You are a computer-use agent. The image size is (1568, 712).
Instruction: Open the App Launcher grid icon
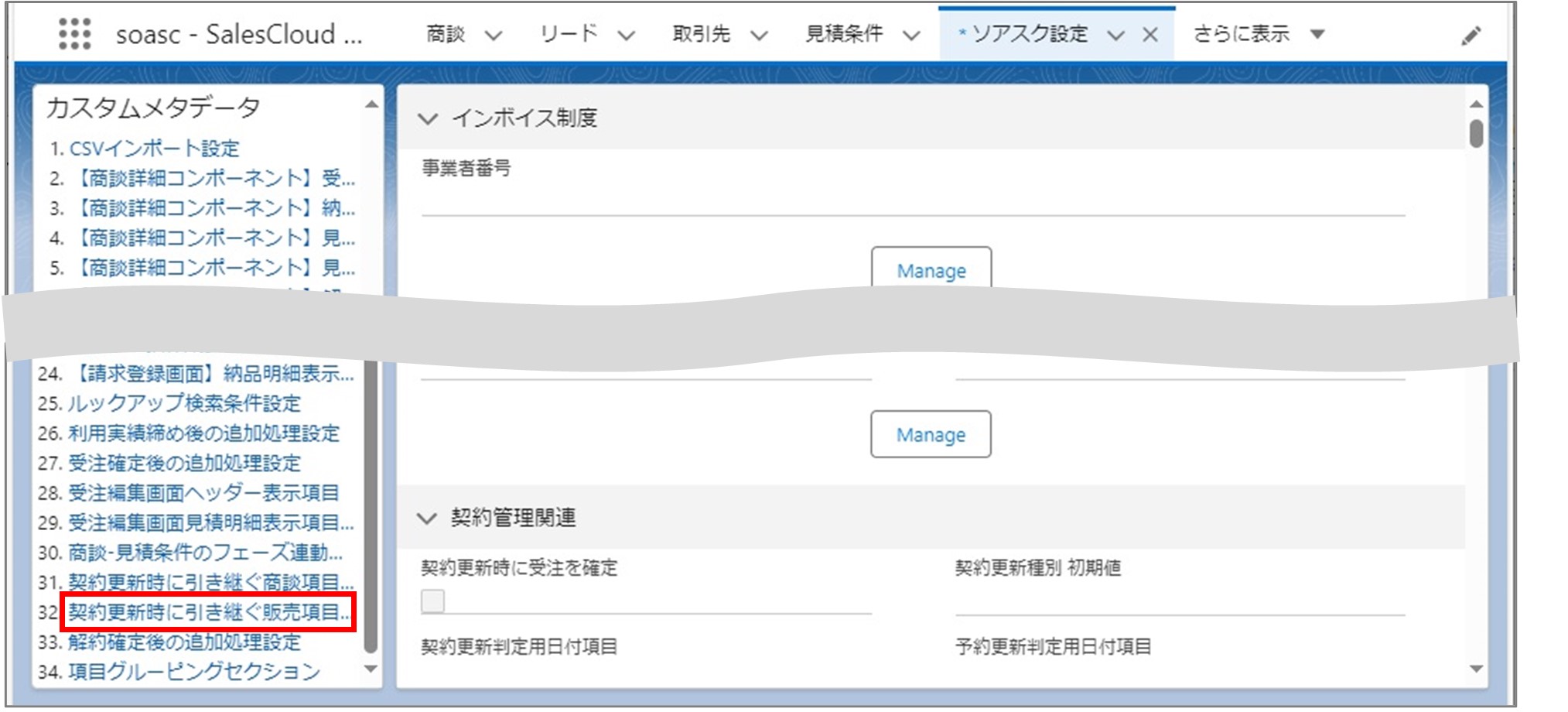click(x=74, y=34)
